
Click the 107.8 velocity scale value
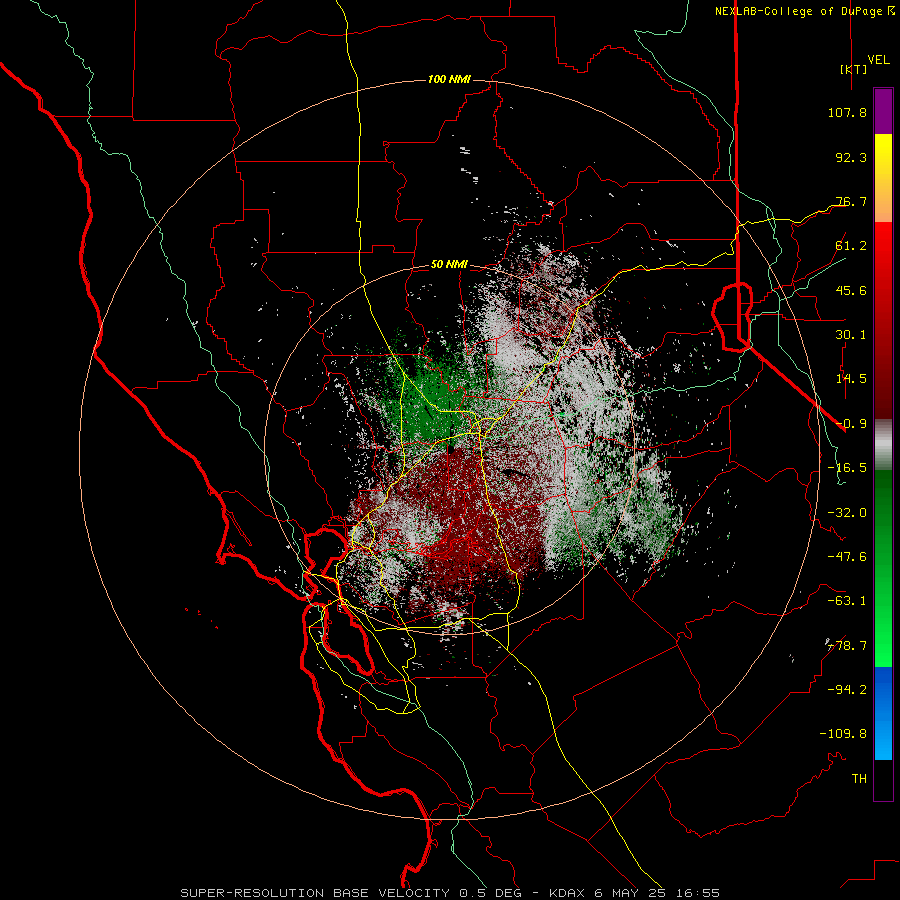[847, 112]
